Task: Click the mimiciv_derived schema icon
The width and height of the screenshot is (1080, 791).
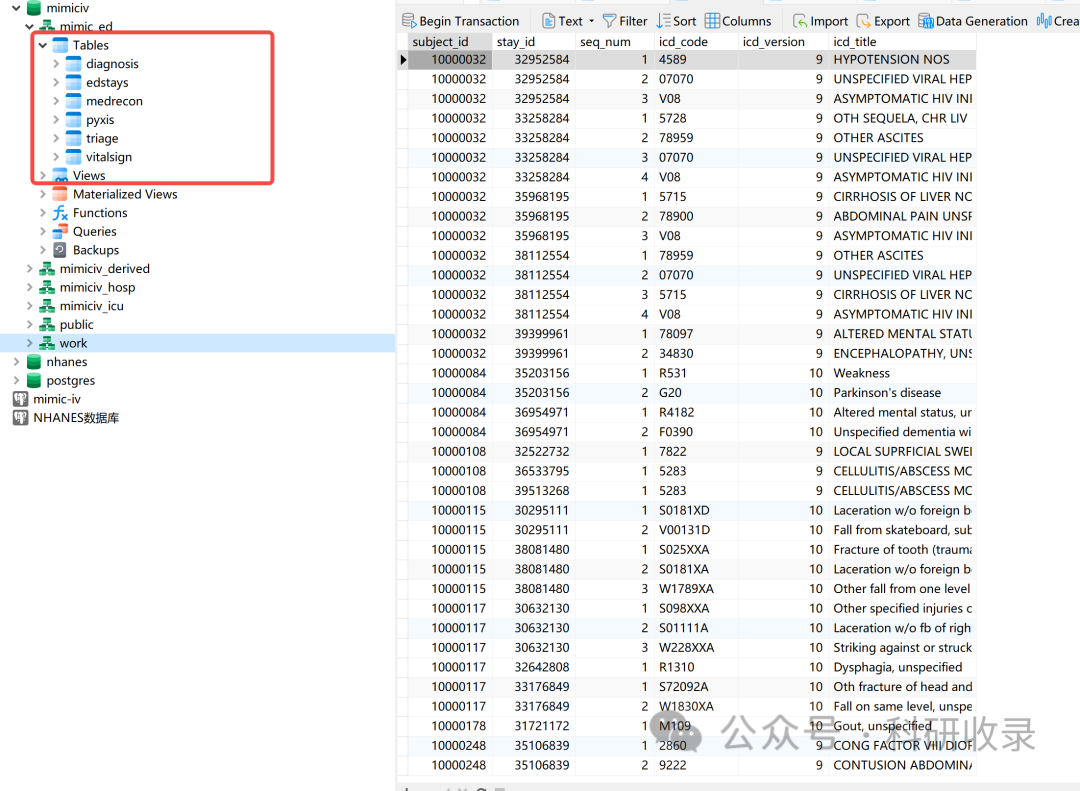Action: point(47,268)
